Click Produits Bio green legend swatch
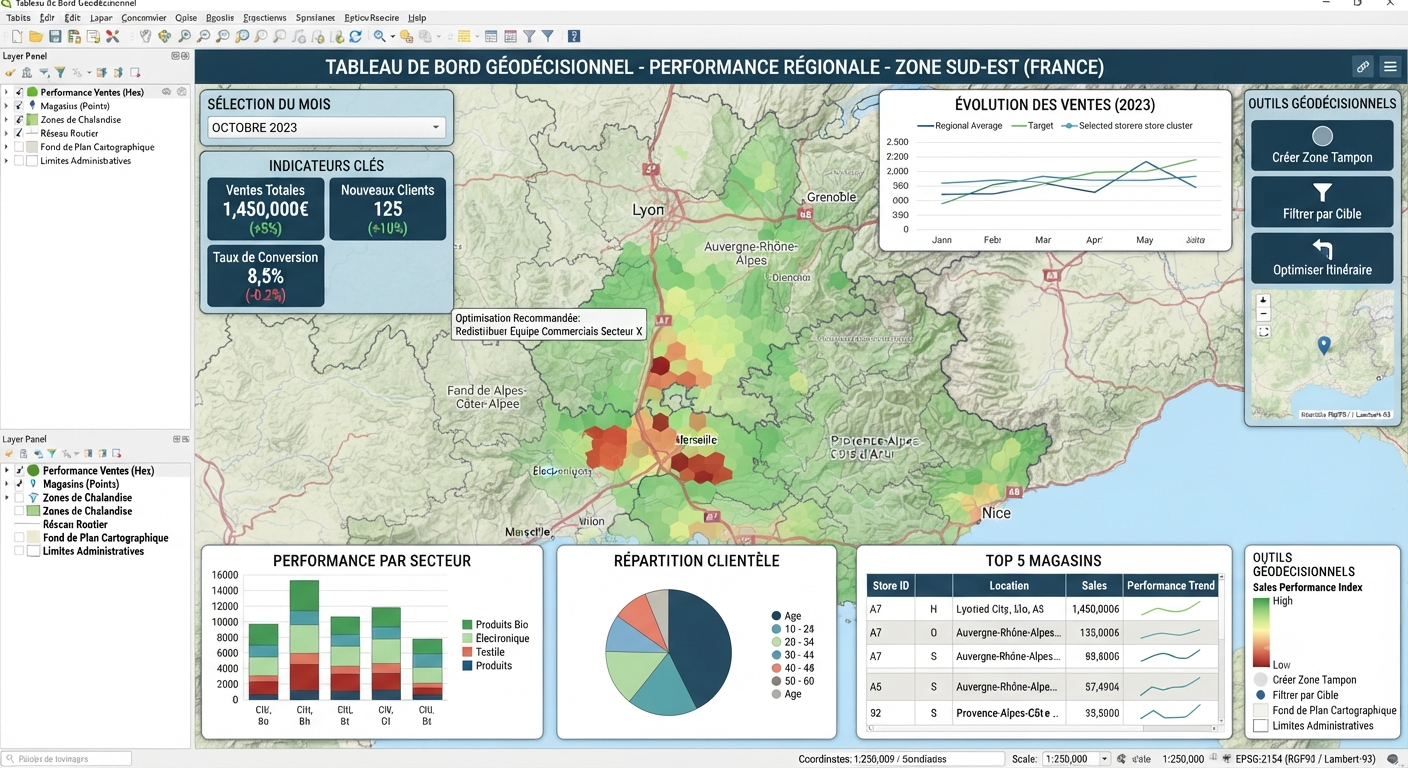The image size is (1408, 768). [467, 624]
